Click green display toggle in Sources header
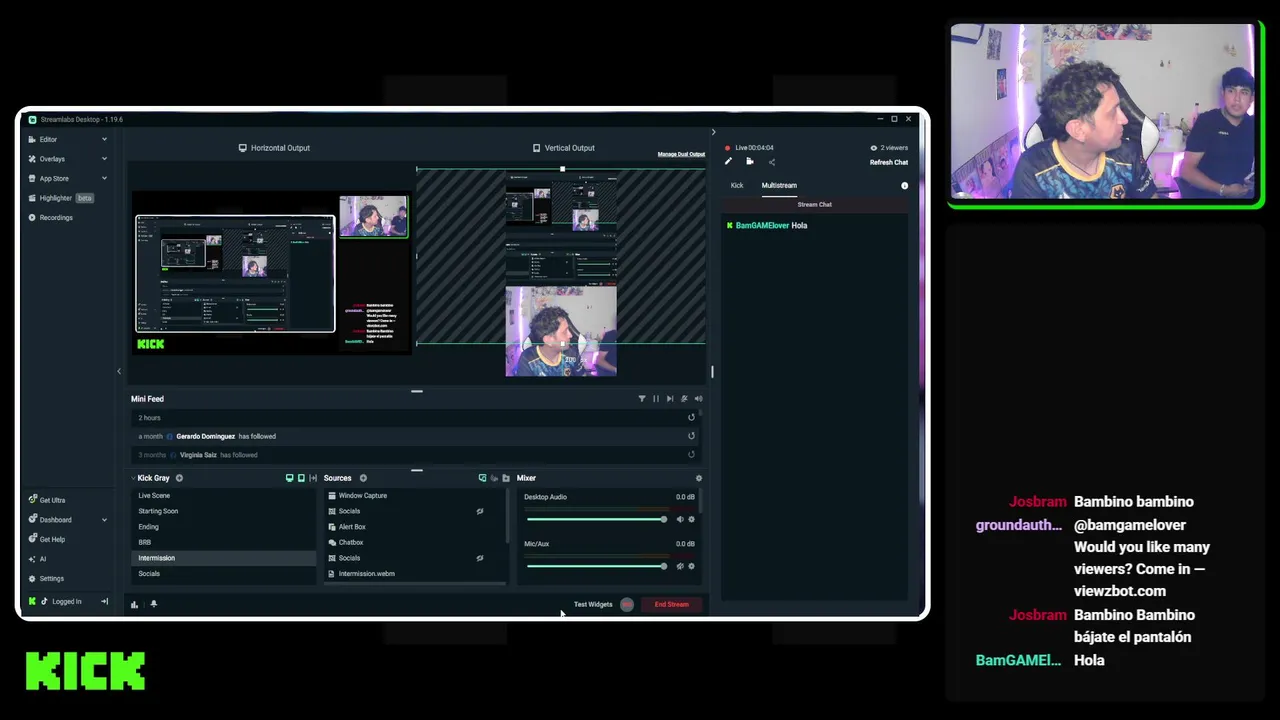The image size is (1280, 720). tap(482, 478)
